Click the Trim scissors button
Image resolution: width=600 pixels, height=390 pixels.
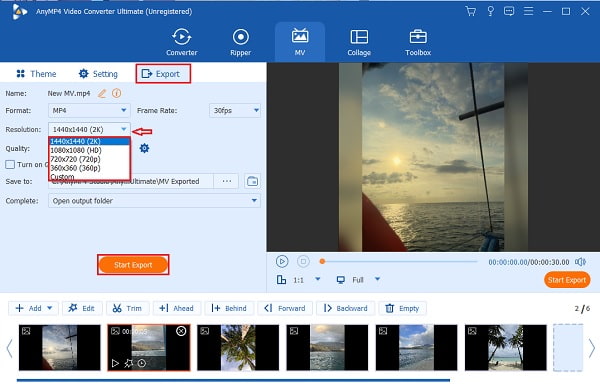(127, 308)
